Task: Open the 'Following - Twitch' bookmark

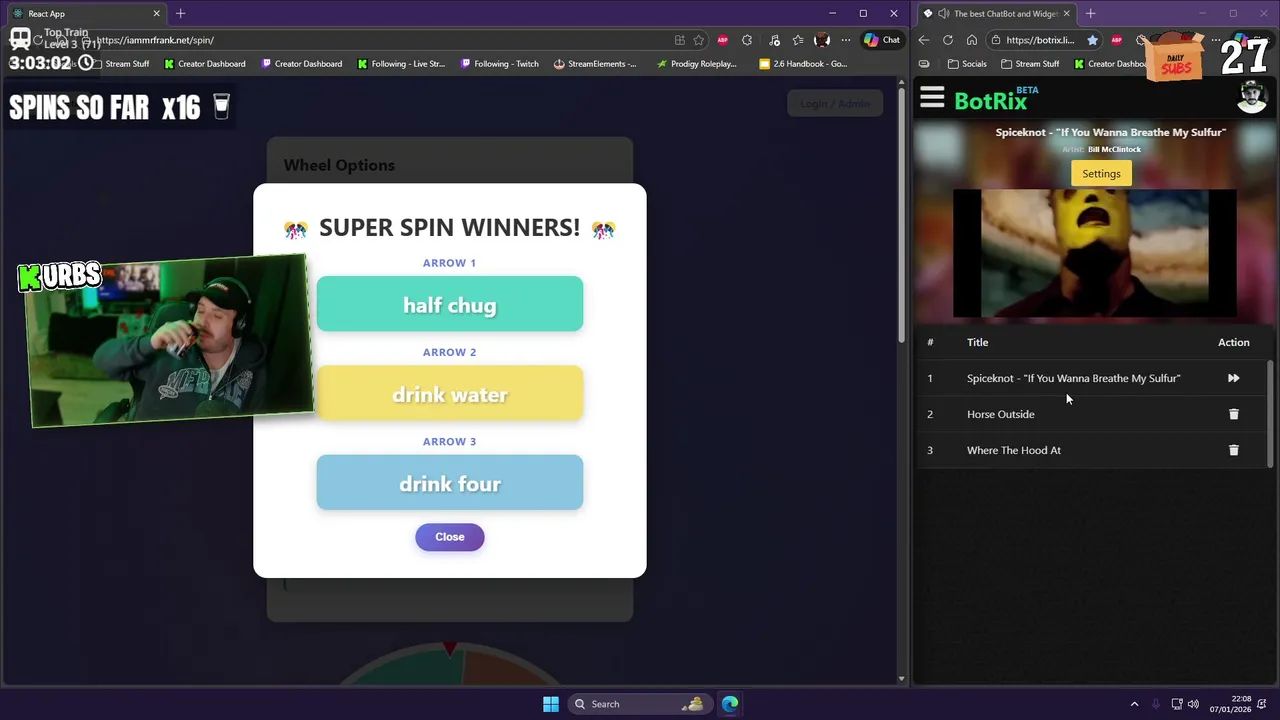Action: [x=499, y=64]
